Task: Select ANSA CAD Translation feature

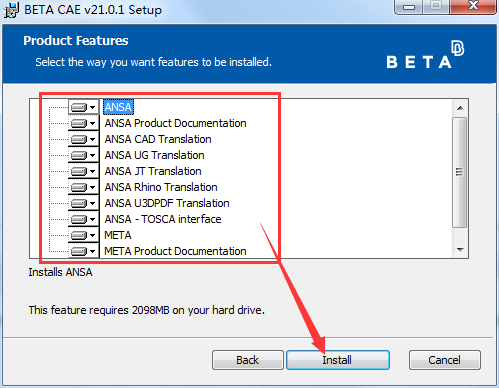Action: coord(158,139)
